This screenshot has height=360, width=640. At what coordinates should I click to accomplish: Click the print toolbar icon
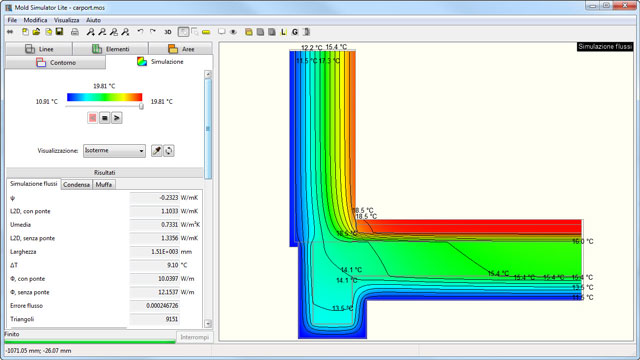(x=75, y=32)
